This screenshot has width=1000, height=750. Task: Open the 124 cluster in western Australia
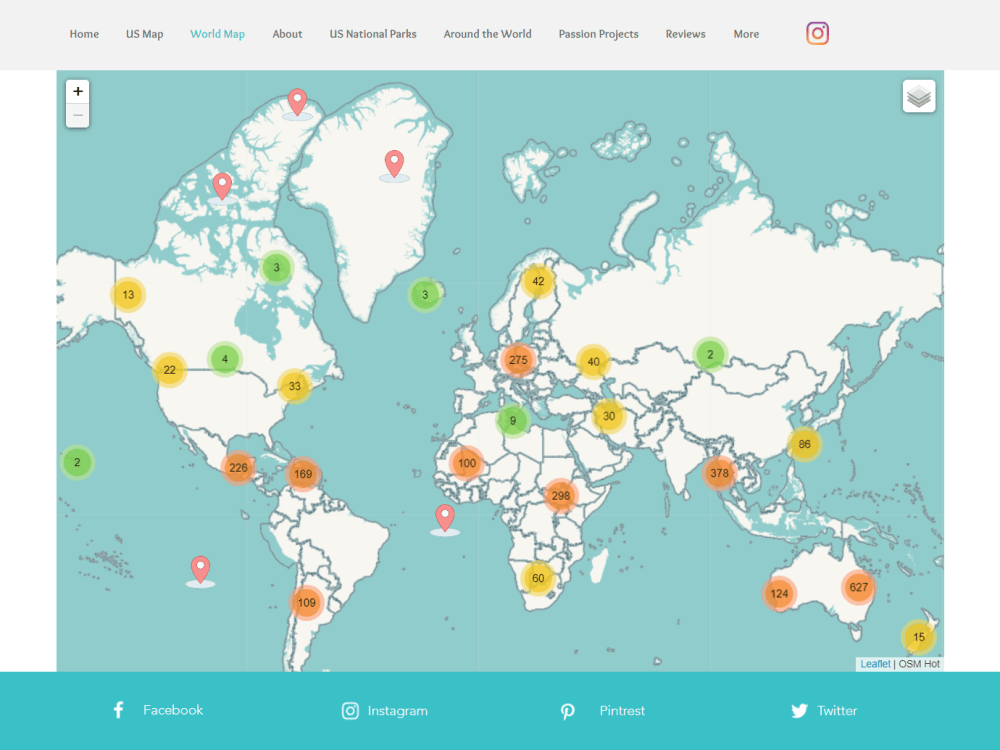tap(779, 594)
